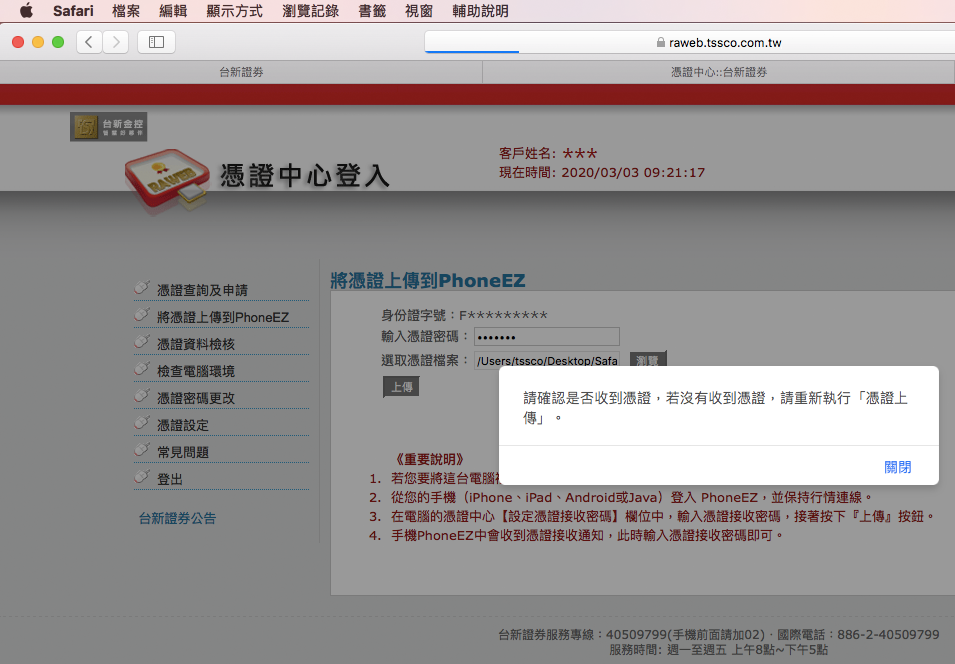Click the mouse icon beside 檢查電腦環境
This screenshot has height=664, width=955.
tap(142, 368)
